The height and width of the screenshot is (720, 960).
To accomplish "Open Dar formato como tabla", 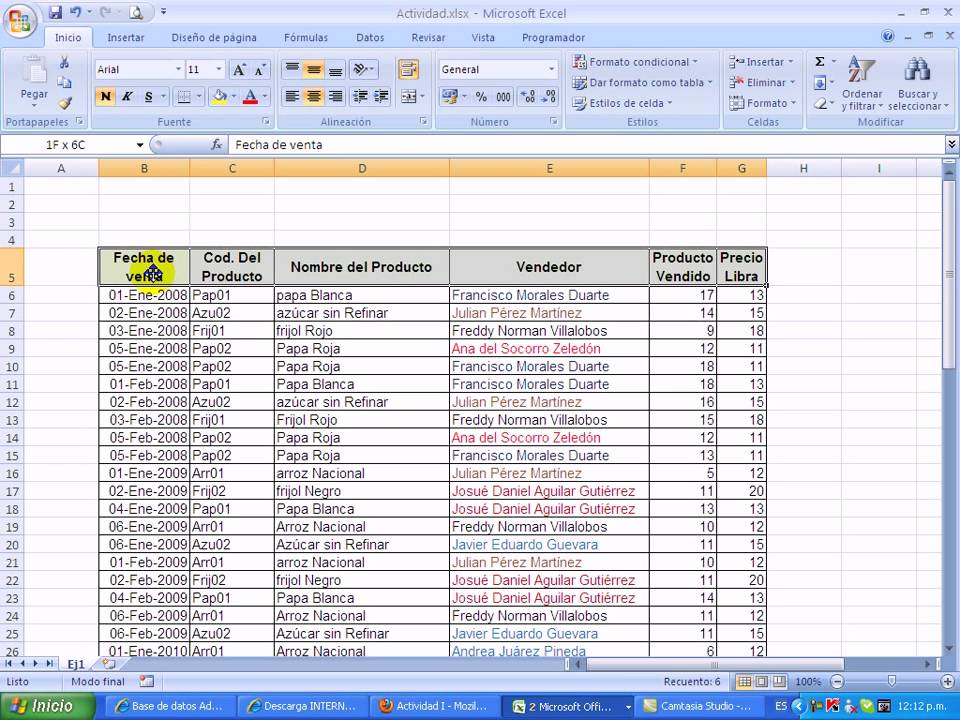I will point(642,83).
